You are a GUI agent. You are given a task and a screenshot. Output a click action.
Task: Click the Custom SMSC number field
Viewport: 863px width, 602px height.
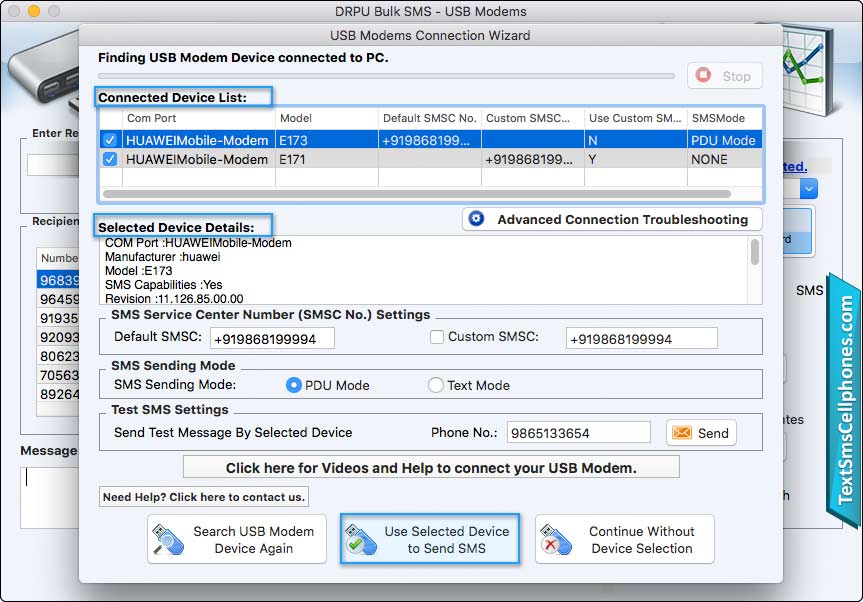(x=642, y=338)
